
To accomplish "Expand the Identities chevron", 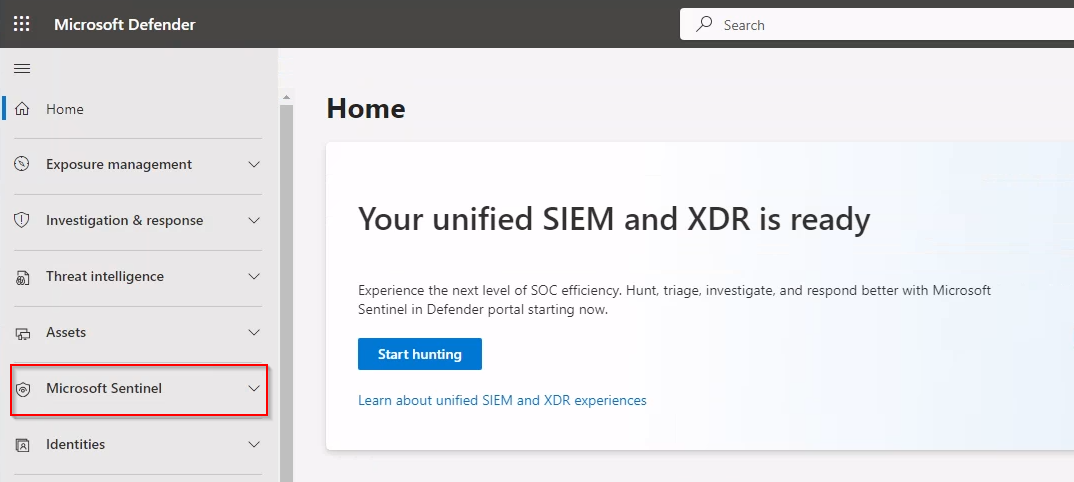I will click(x=254, y=444).
